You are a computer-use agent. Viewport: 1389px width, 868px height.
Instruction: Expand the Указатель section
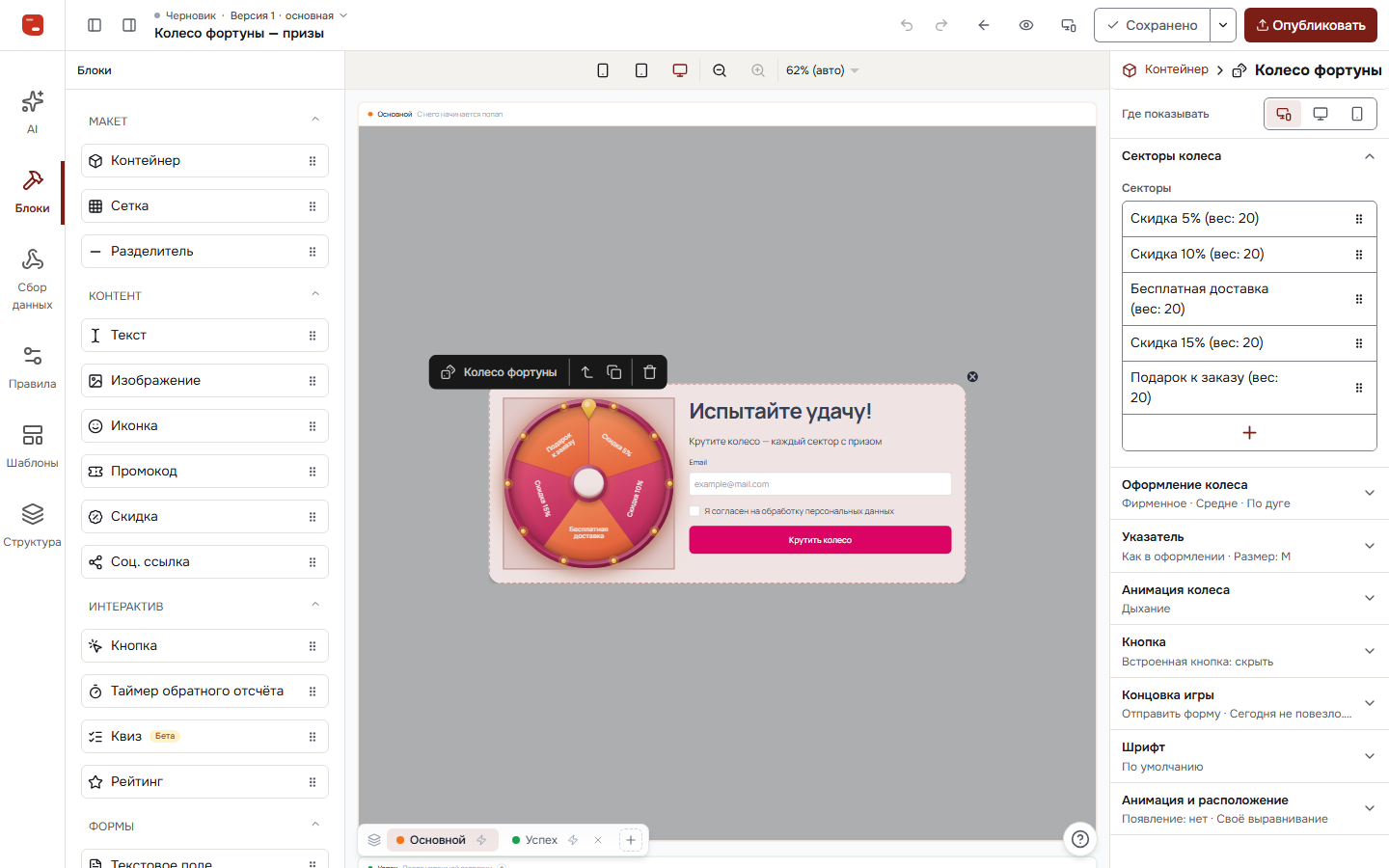click(1249, 546)
